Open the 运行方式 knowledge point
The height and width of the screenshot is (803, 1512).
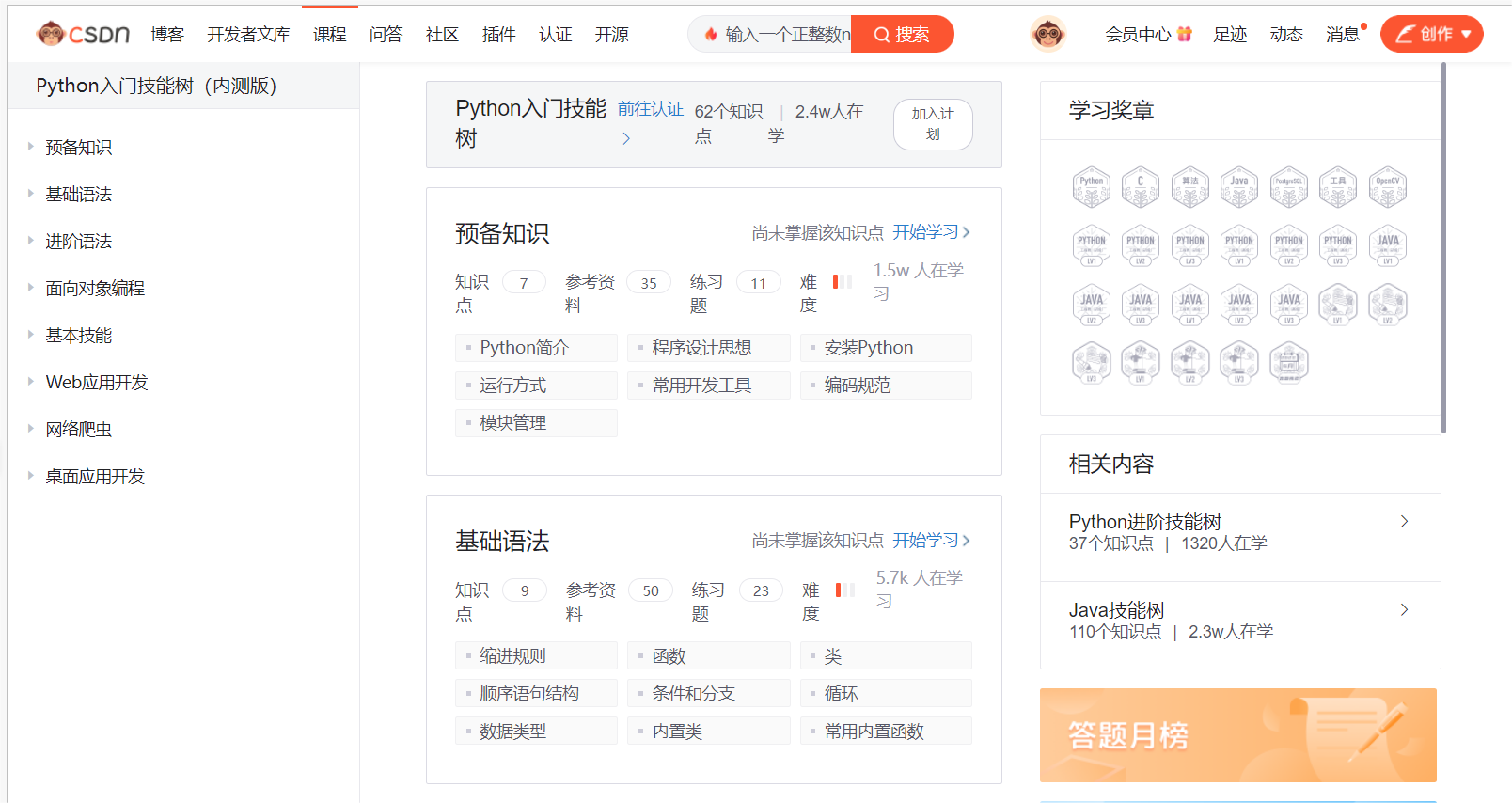pos(536,386)
